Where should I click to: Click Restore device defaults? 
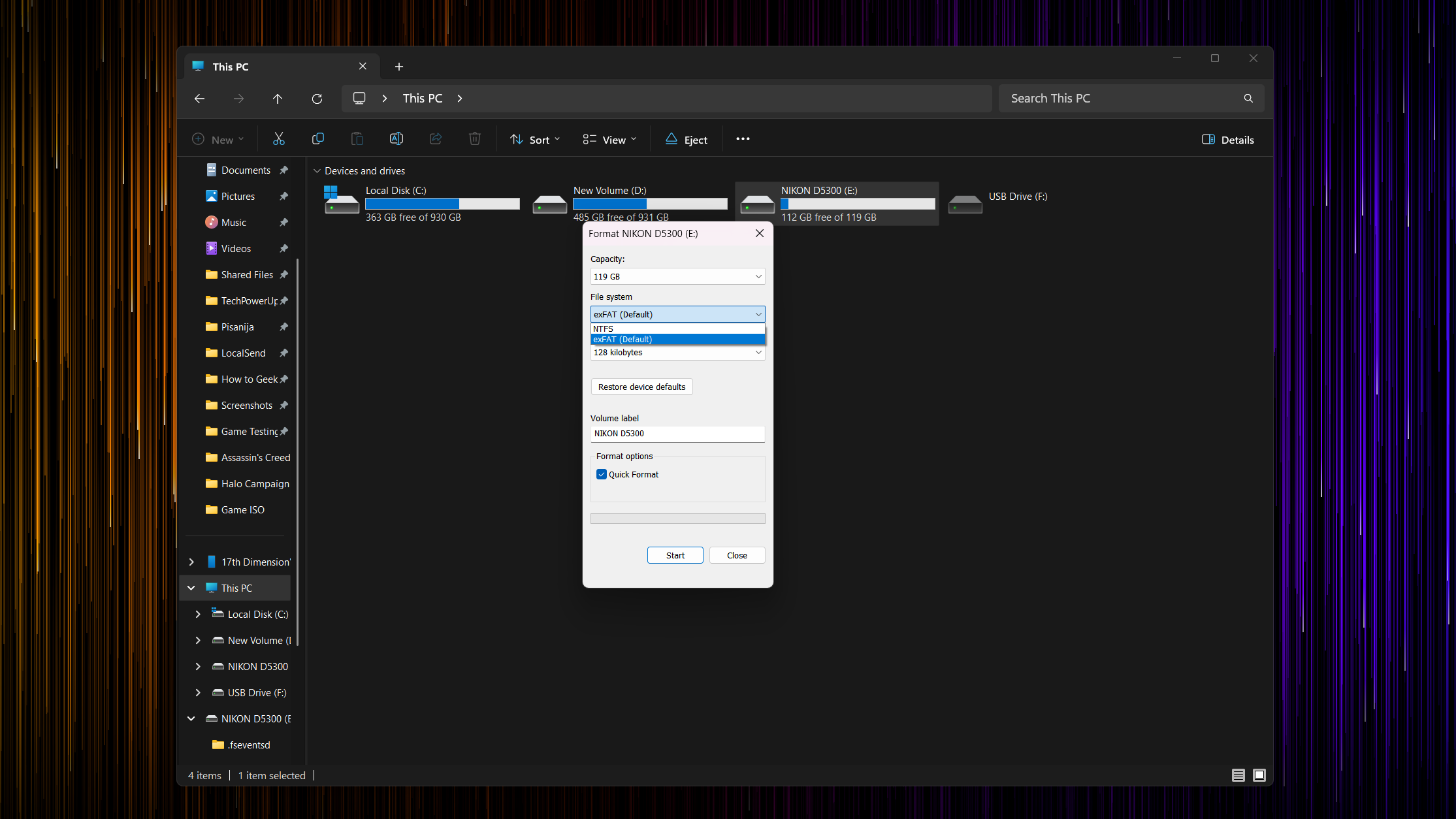pyautogui.click(x=642, y=387)
